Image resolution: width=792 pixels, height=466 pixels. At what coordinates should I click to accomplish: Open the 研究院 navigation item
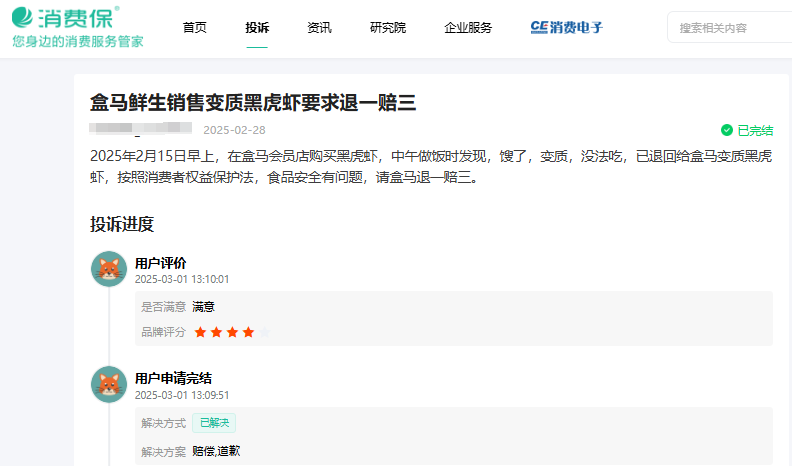[x=388, y=27]
